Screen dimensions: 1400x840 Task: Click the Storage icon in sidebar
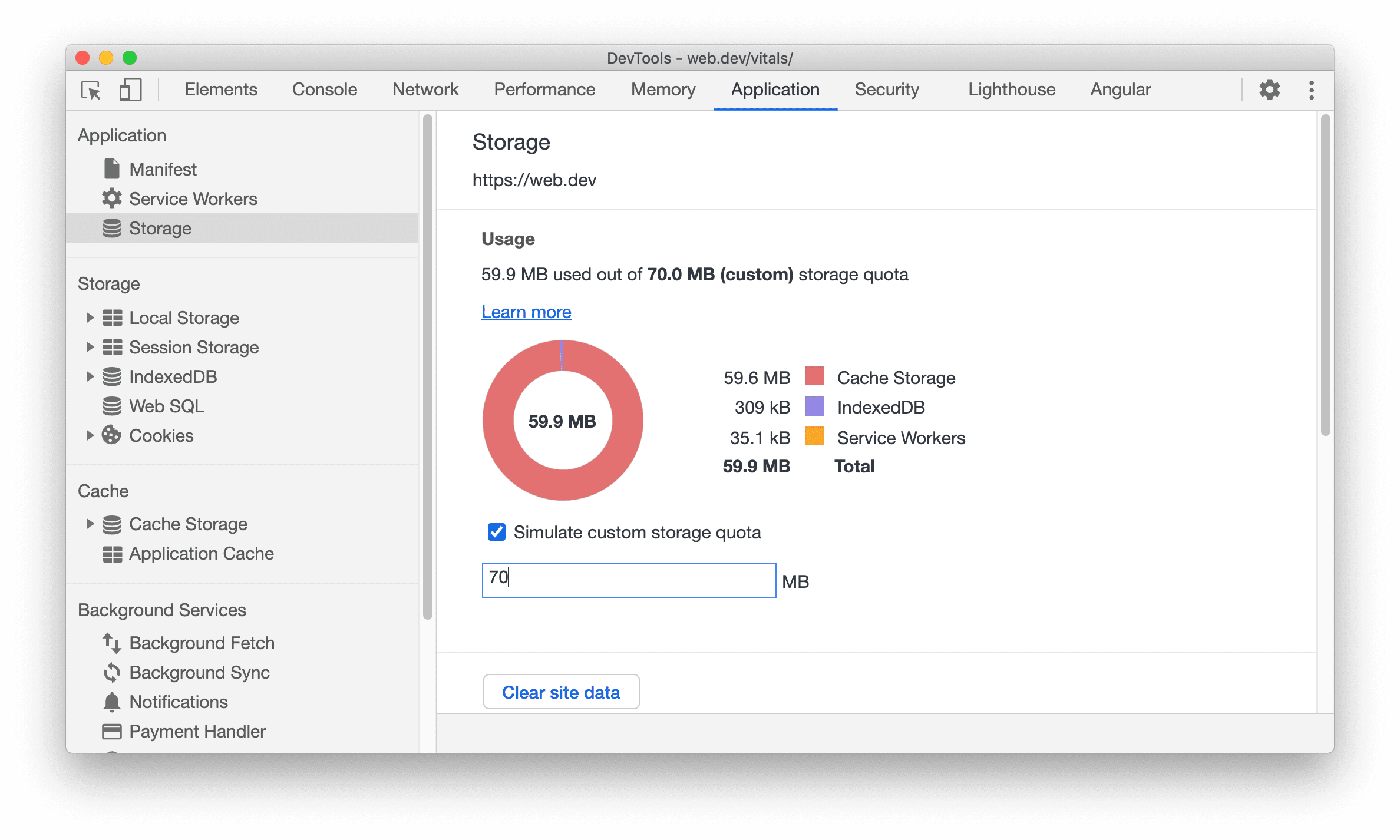111,228
